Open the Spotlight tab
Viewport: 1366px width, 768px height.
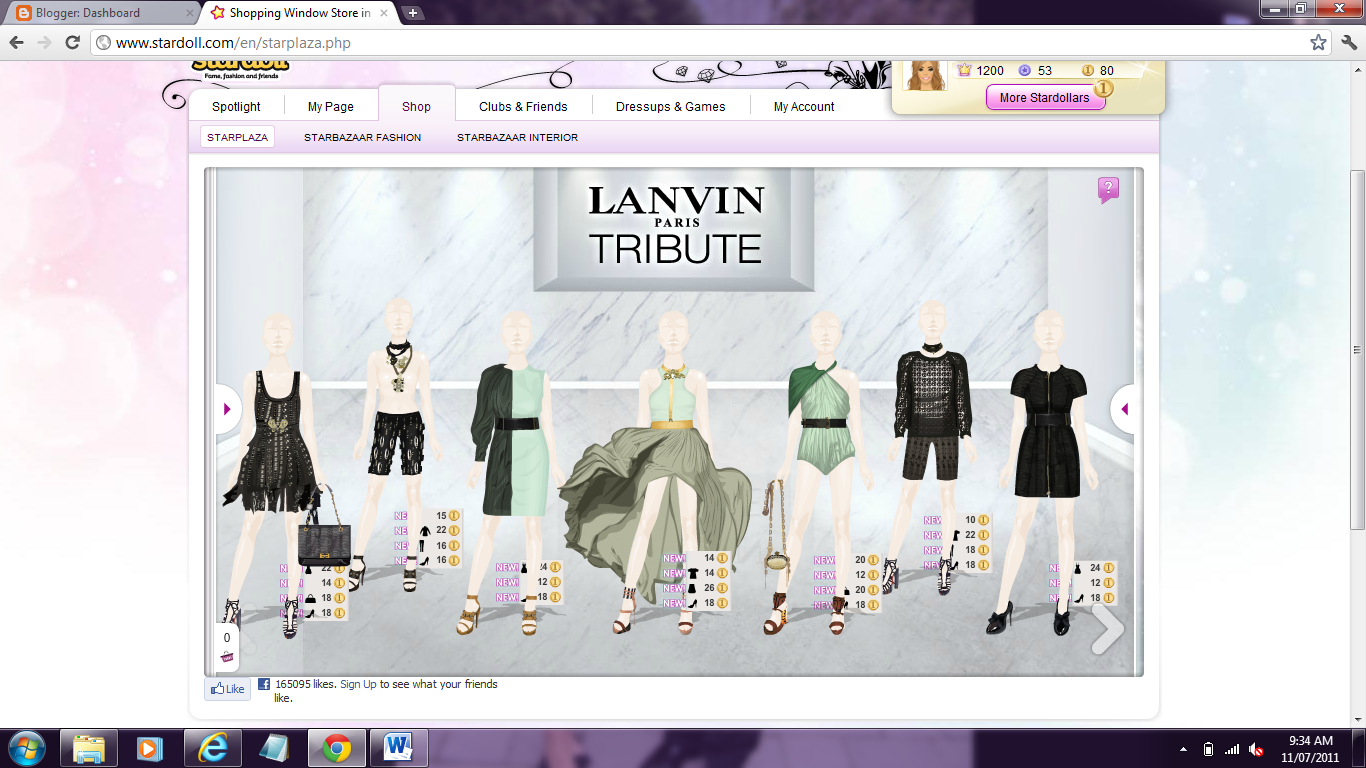(x=236, y=107)
